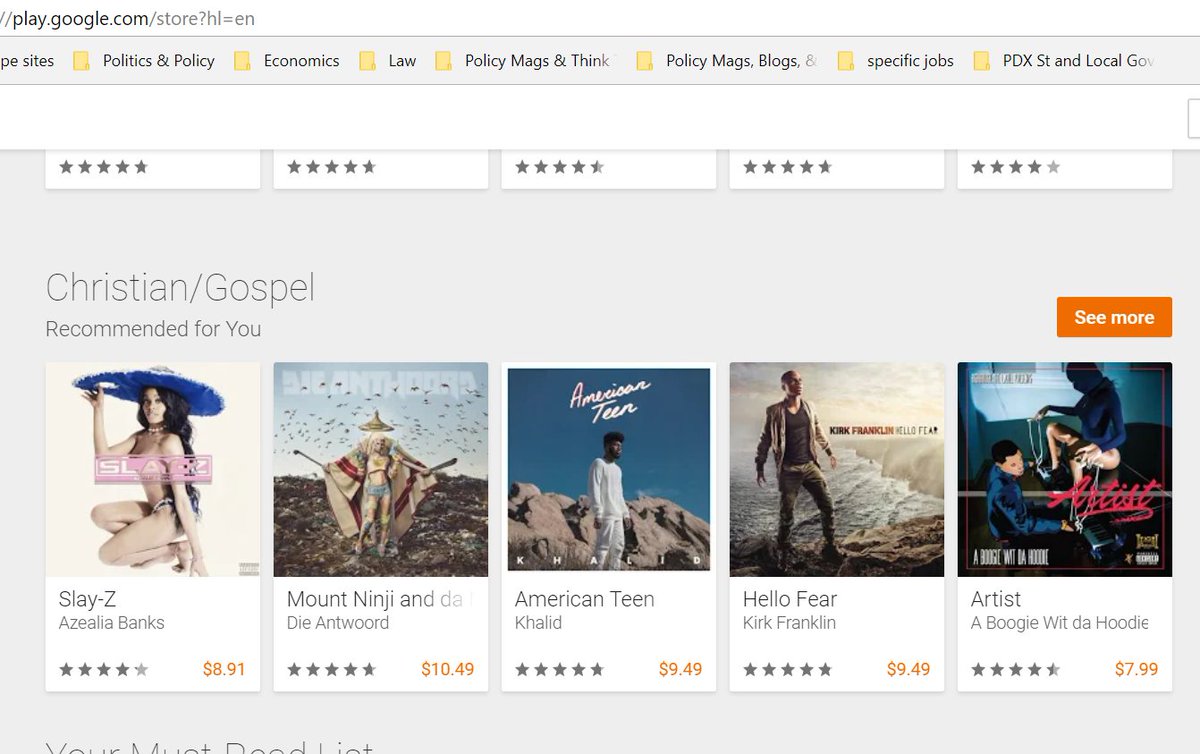Click the Hello Fear album title

click(x=790, y=599)
